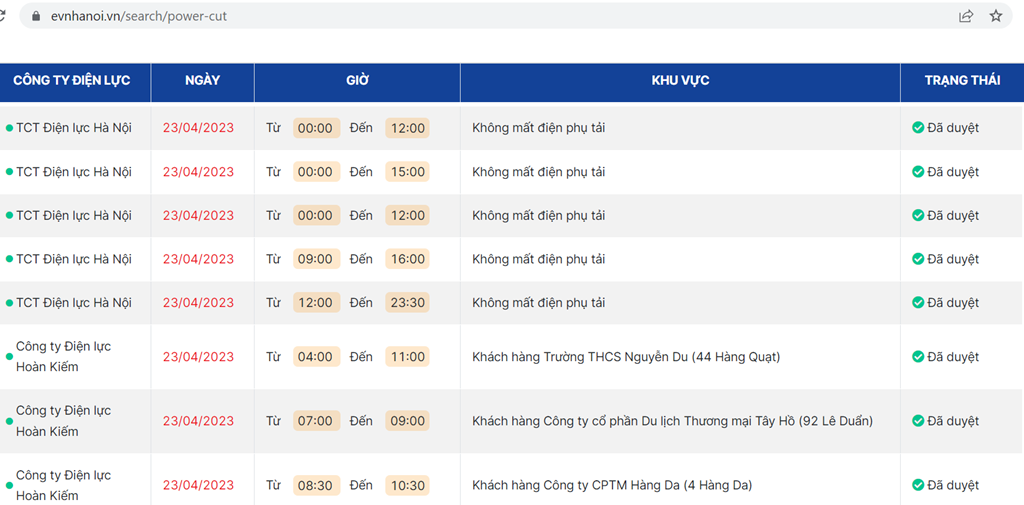
Task: Click date 23/04/2023 in the 15:00 row
Action: point(199,172)
